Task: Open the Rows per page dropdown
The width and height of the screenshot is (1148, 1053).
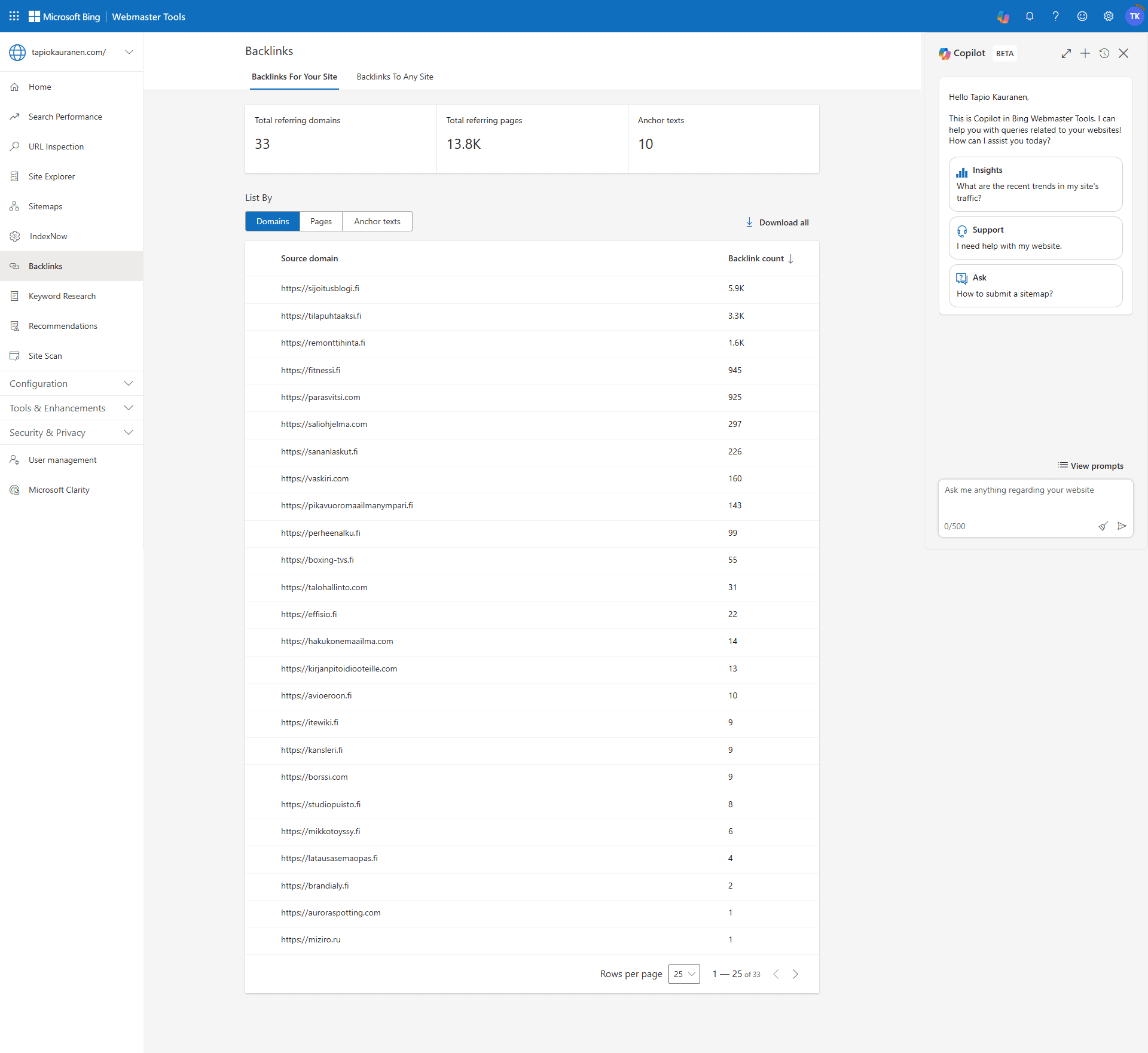Action: coord(684,974)
